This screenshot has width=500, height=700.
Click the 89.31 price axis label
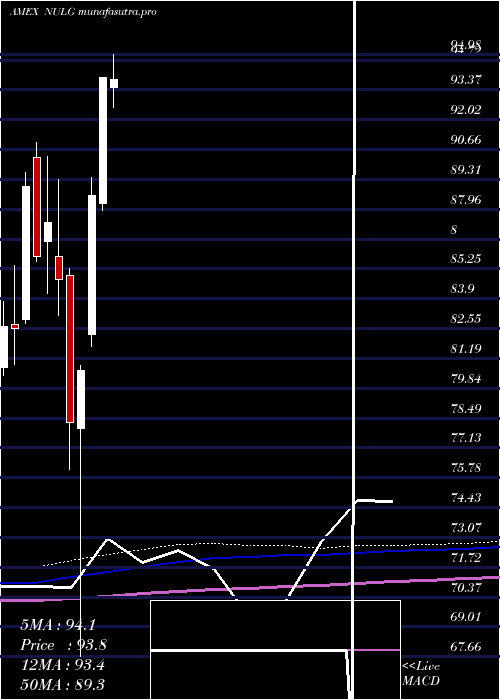pos(466,170)
